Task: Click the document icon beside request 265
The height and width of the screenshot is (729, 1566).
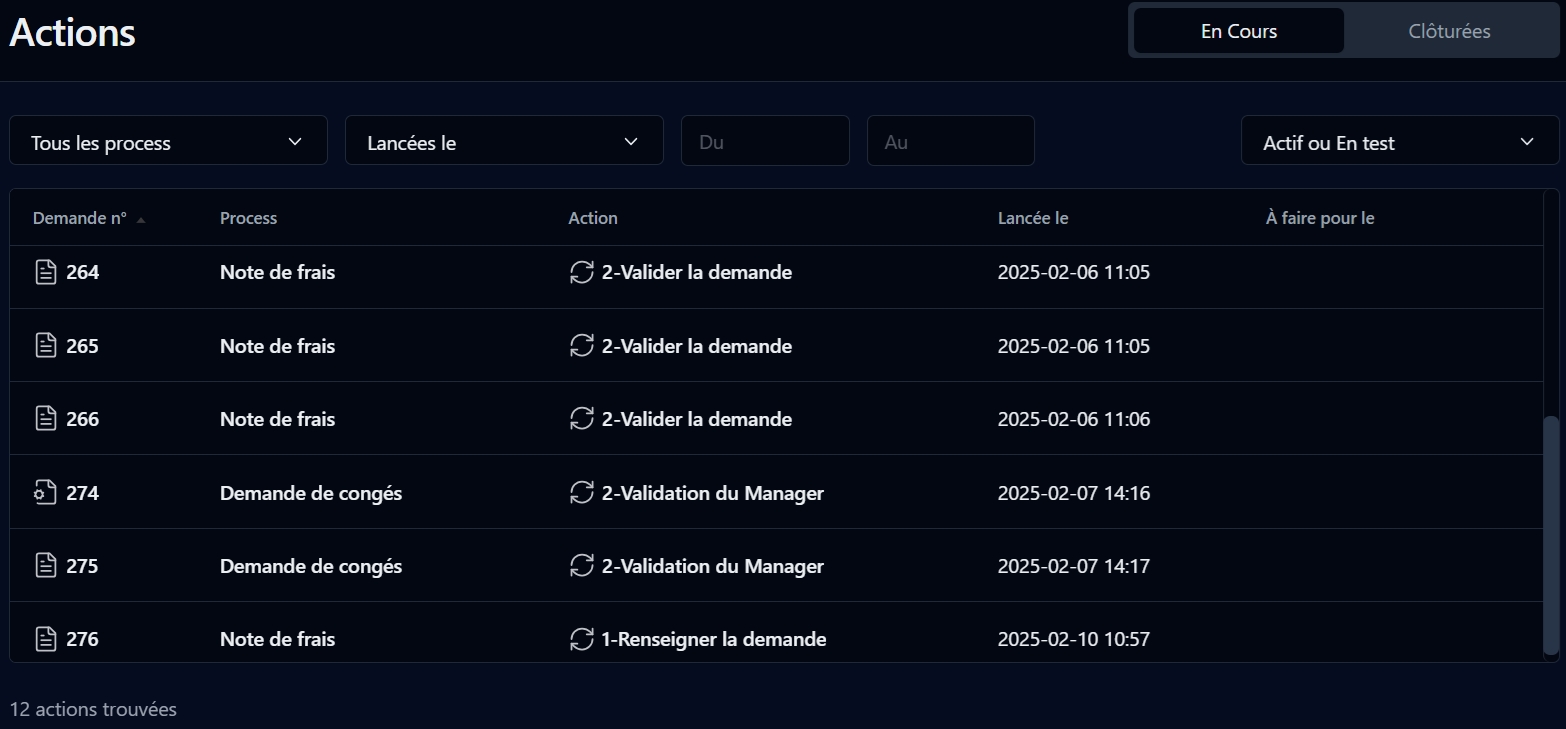Action: tap(45, 346)
